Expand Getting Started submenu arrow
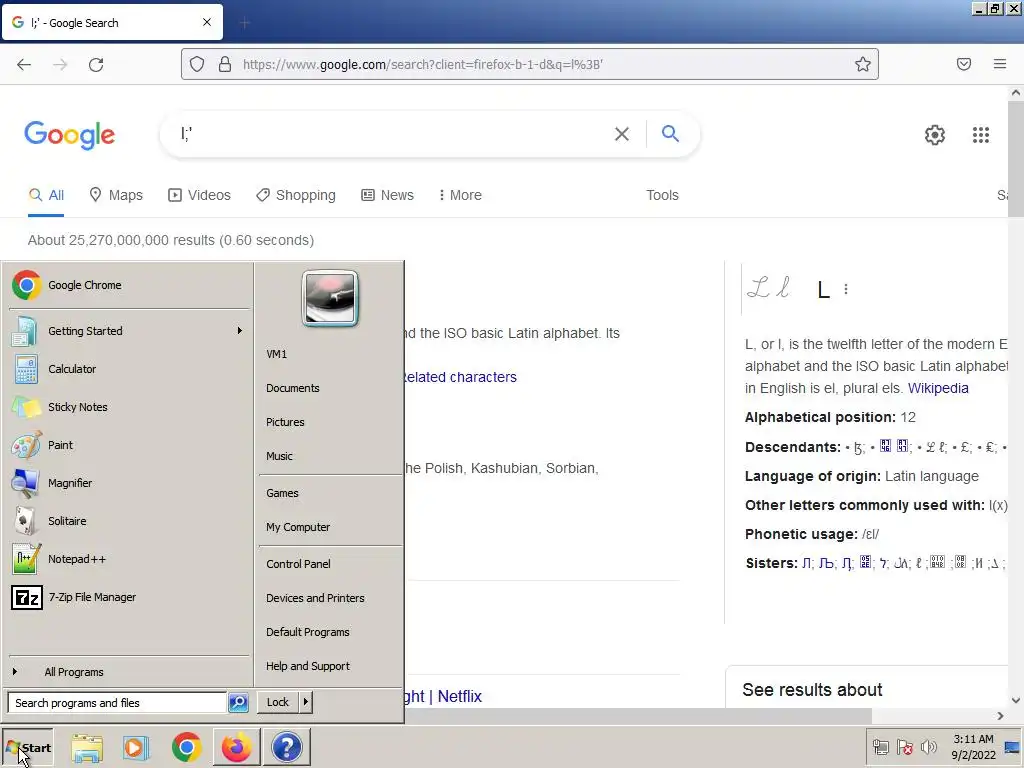Image resolution: width=1024 pixels, height=768 pixels. pos(240,331)
